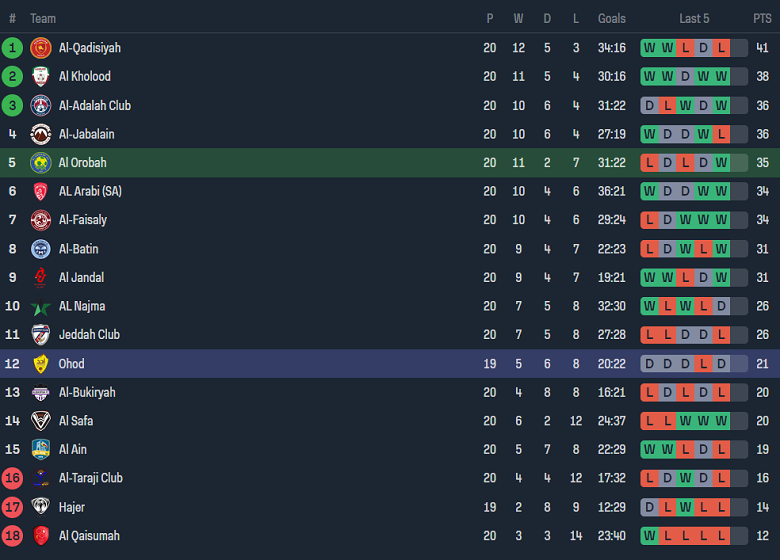The width and height of the screenshot is (780, 560).
Task: Click the Al-Qadisiyah club crest icon
Action: pyautogui.click(x=41, y=48)
